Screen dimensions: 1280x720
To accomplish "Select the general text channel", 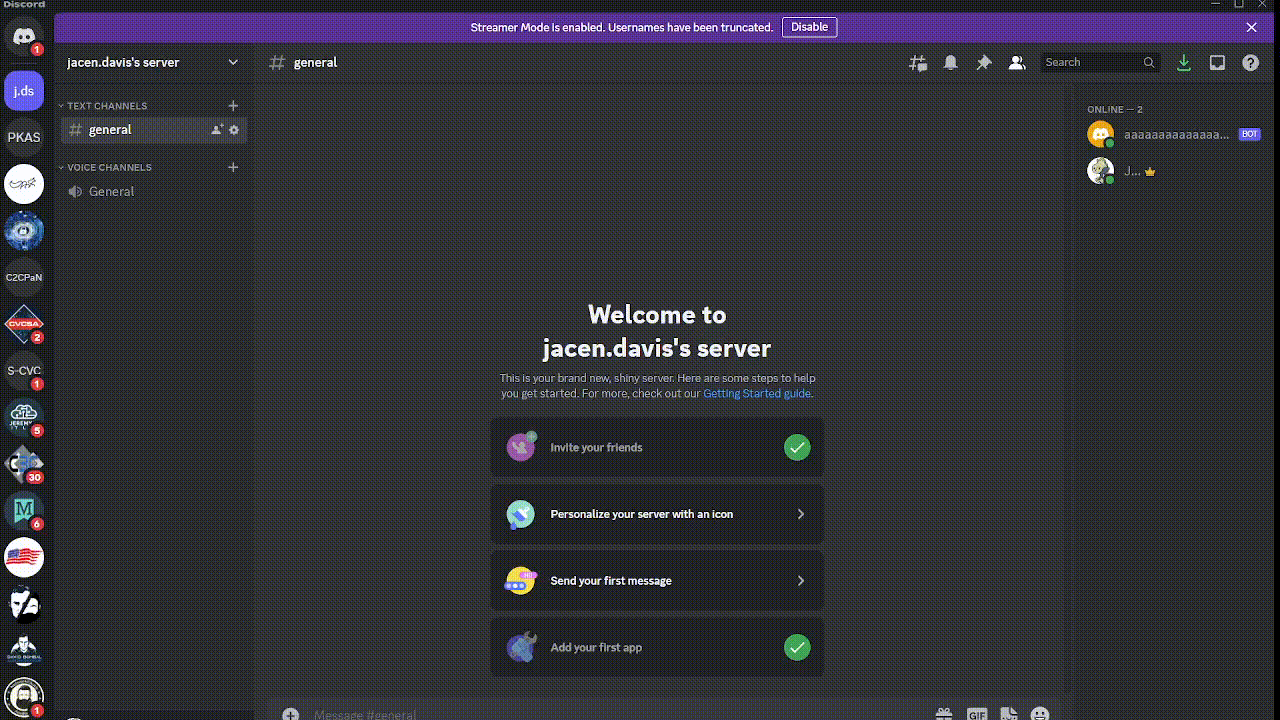I will pos(153,130).
